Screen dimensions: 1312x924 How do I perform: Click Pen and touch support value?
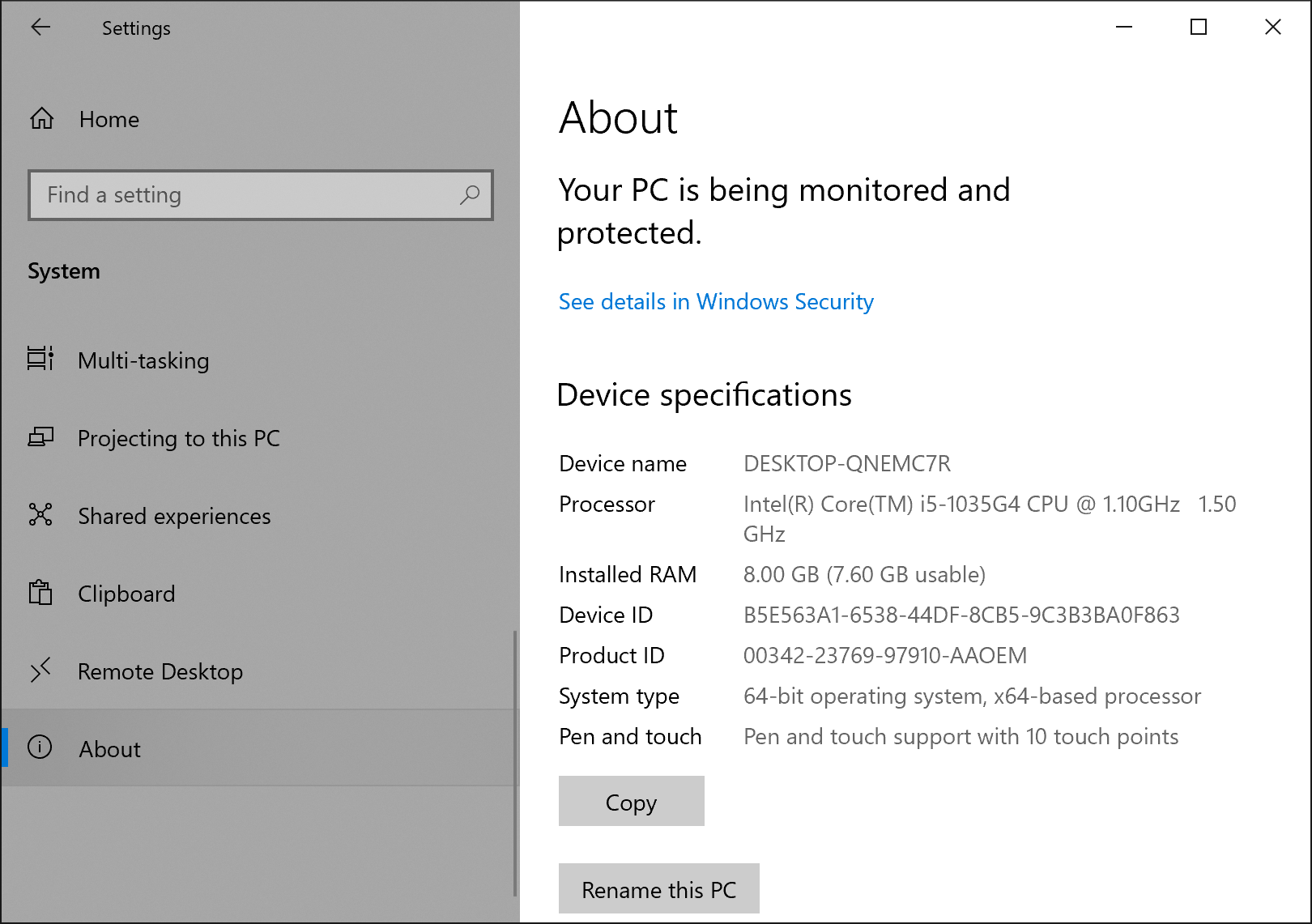tap(961, 737)
